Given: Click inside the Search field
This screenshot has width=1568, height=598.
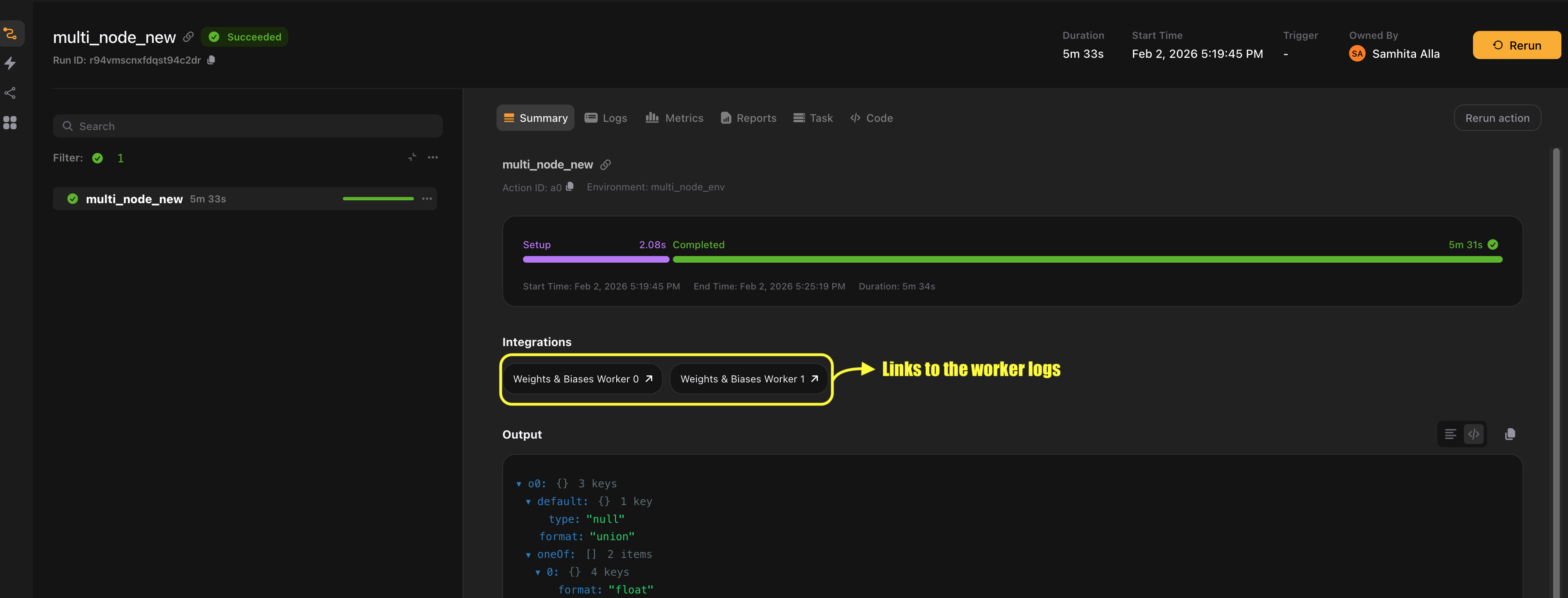Looking at the screenshot, I should pyautogui.click(x=247, y=126).
